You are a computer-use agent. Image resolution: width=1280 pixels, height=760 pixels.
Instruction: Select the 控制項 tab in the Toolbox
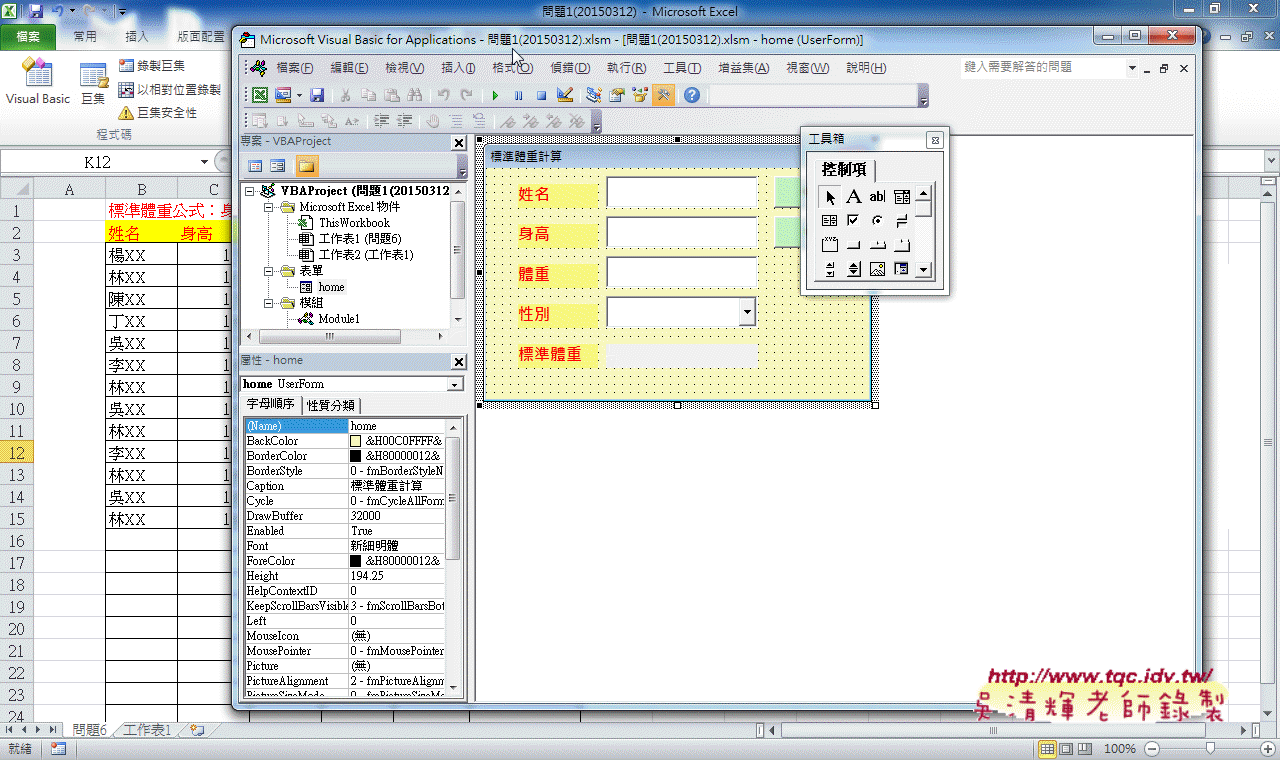(844, 169)
